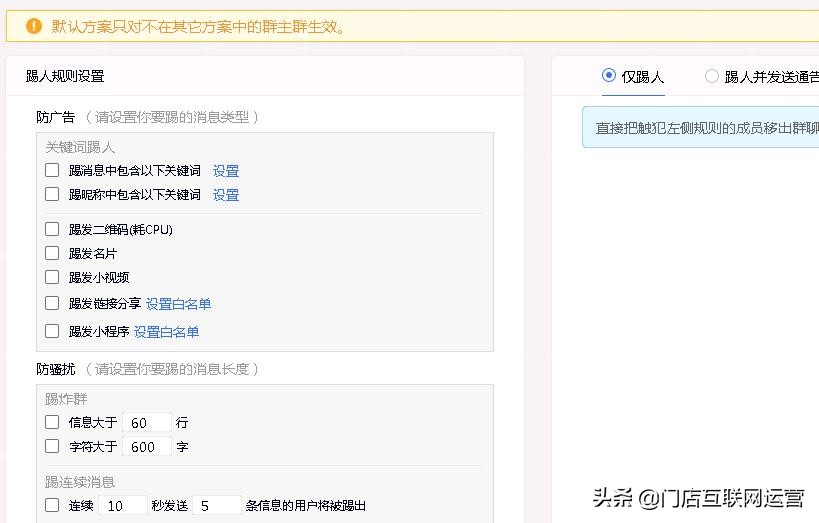The image size is (819, 523).
Task: Toggle 踢发小程序 checkbox
Action: click(x=52, y=331)
